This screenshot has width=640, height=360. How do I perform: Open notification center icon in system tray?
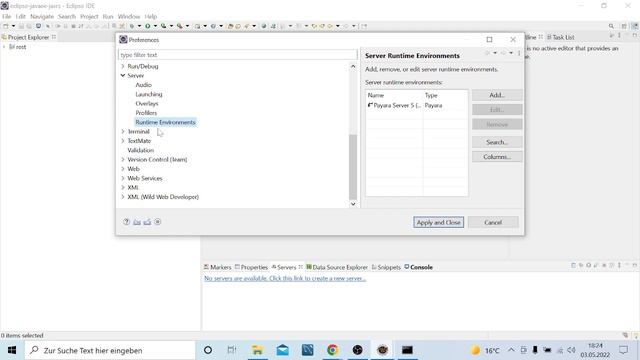(623, 350)
